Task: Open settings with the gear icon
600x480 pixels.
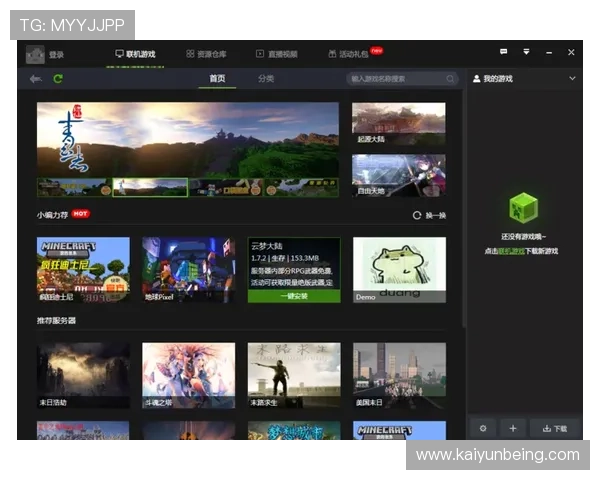Action: pyautogui.click(x=483, y=428)
